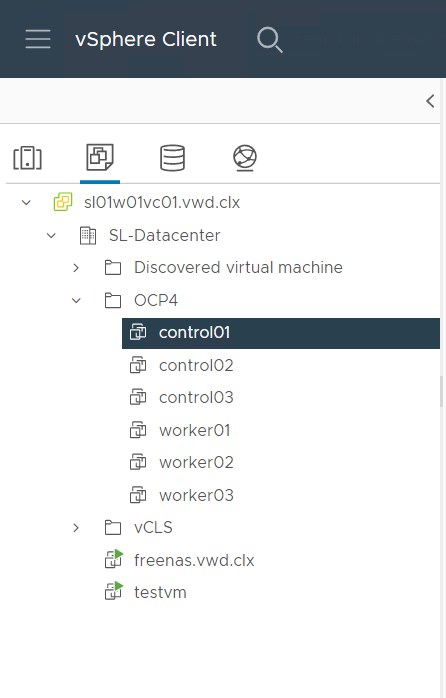Click the SL-Datacenter building icon
446x698 pixels.
88,235
